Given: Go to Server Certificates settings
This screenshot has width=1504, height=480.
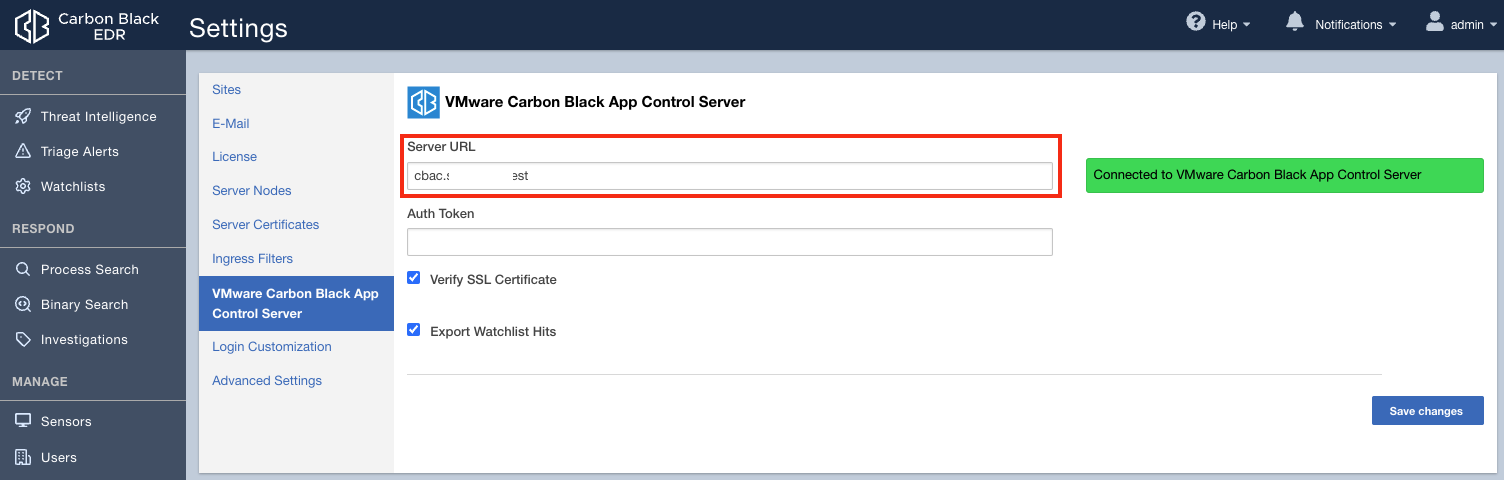Looking at the screenshot, I should point(266,225).
